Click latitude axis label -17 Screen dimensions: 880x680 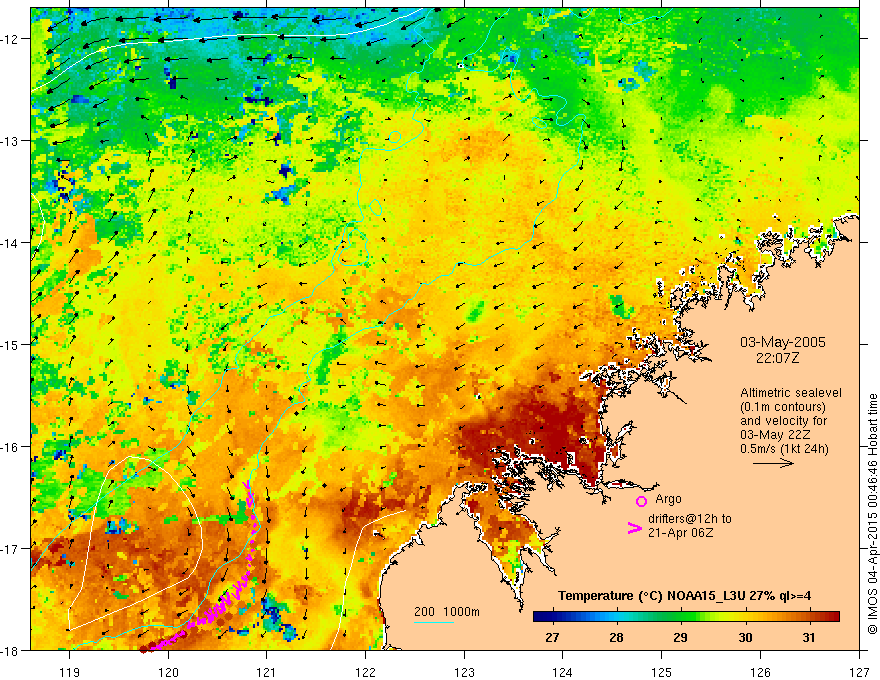(x=11, y=549)
